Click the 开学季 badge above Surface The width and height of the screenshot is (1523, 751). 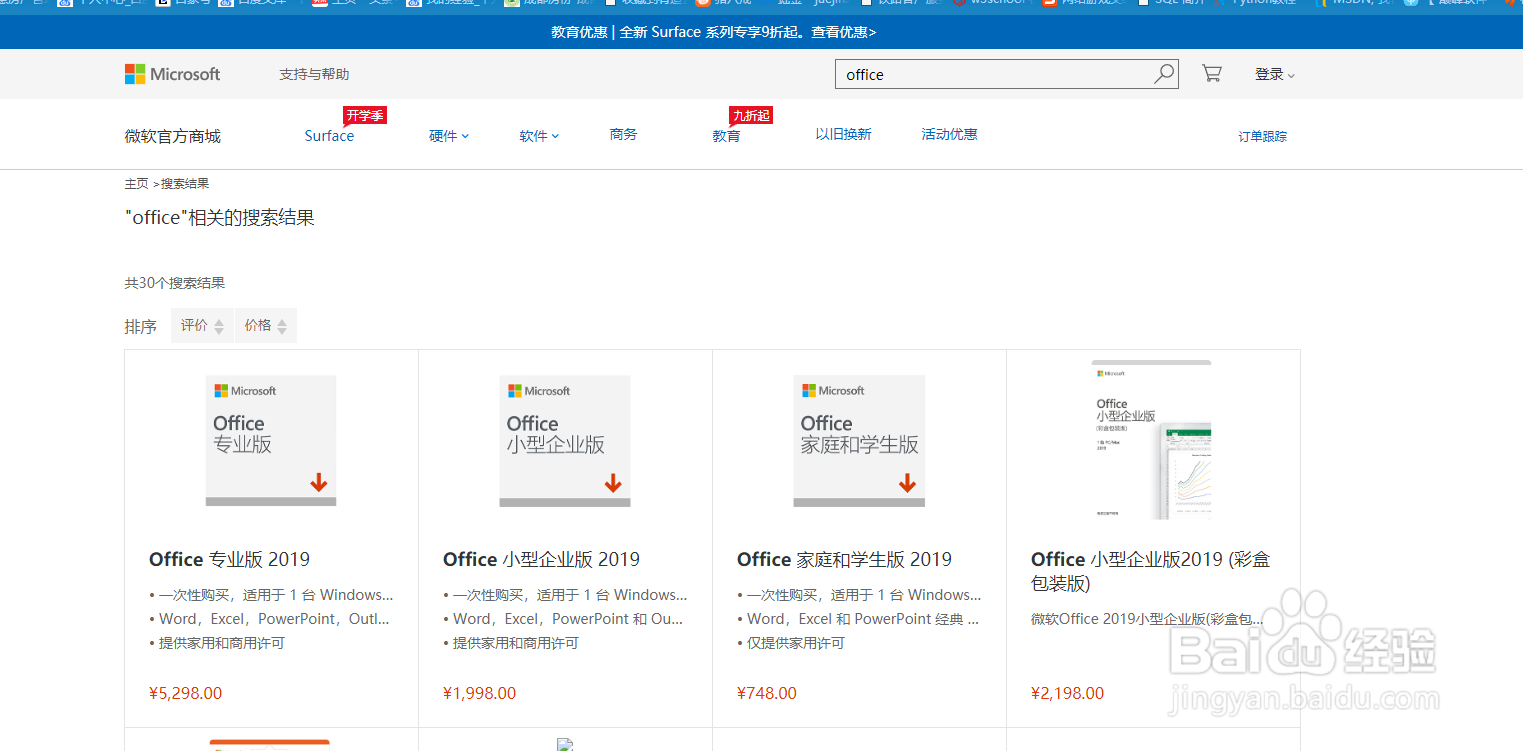pos(365,116)
